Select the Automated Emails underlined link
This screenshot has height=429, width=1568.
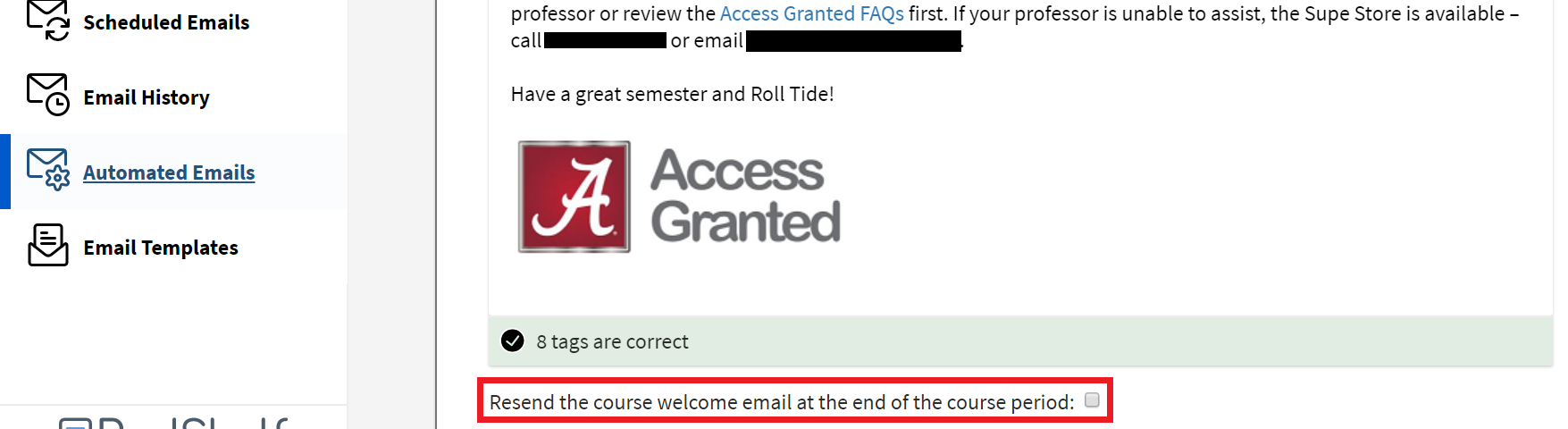click(169, 172)
